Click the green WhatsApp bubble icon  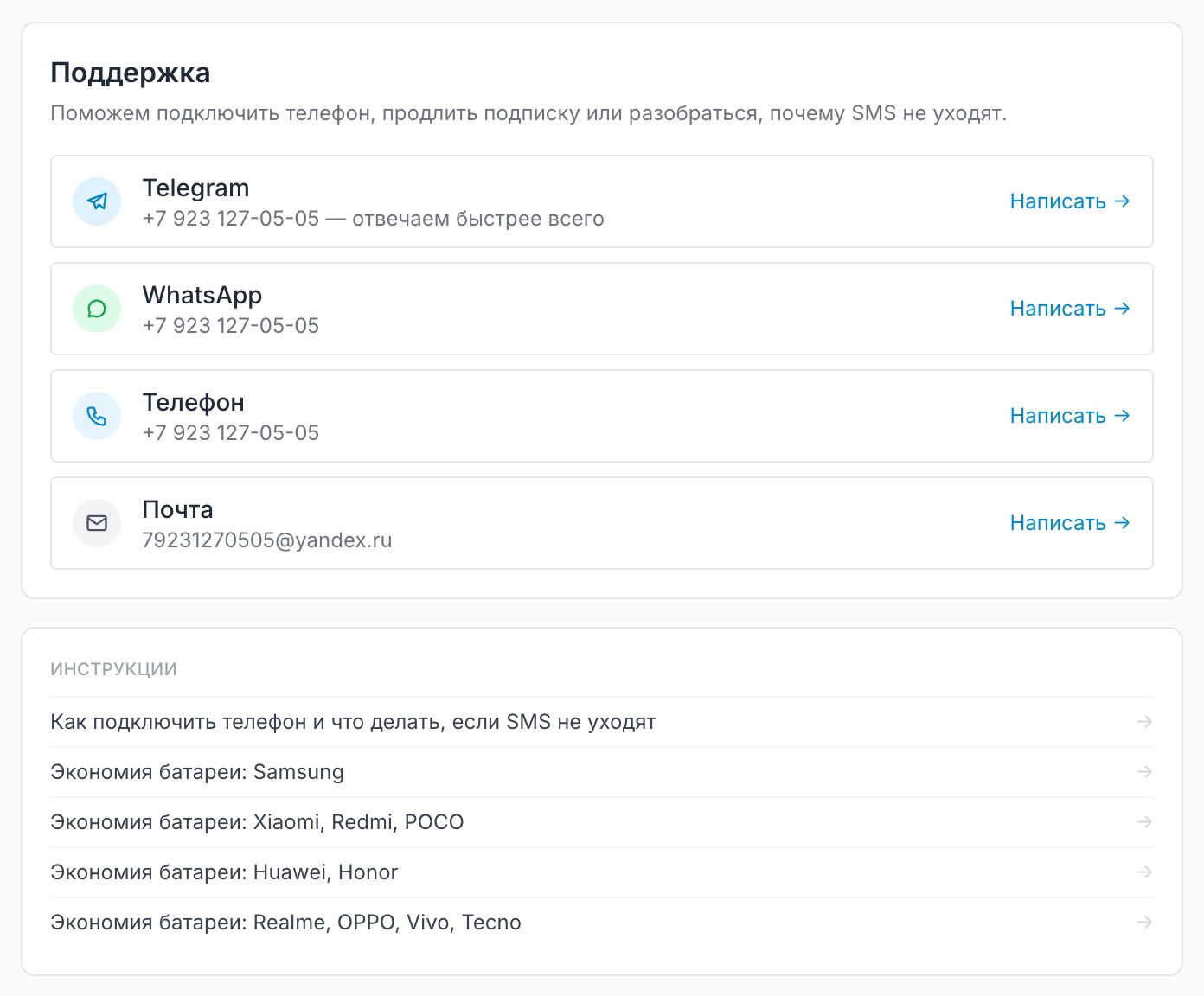[x=97, y=309]
